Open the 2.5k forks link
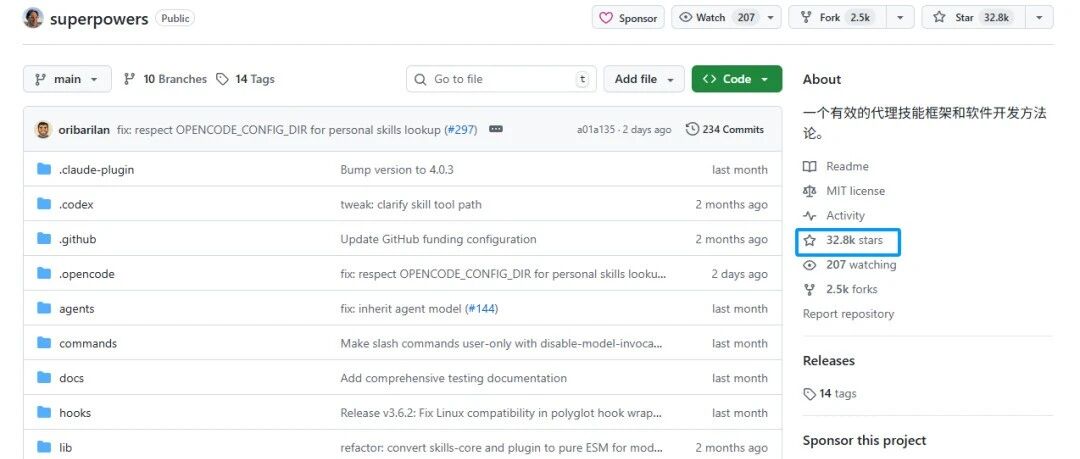This screenshot has width=1080, height=459. click(x=852, y=289)
